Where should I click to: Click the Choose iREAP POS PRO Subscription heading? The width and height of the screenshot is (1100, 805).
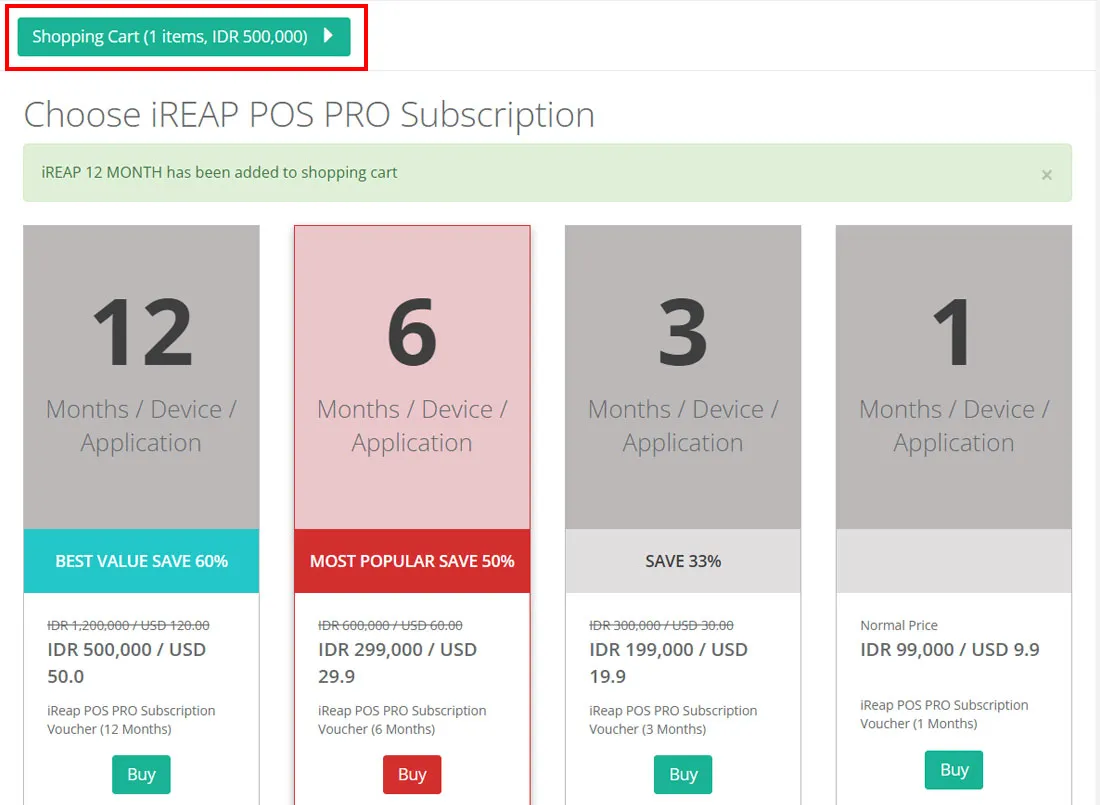click(309, 115)
